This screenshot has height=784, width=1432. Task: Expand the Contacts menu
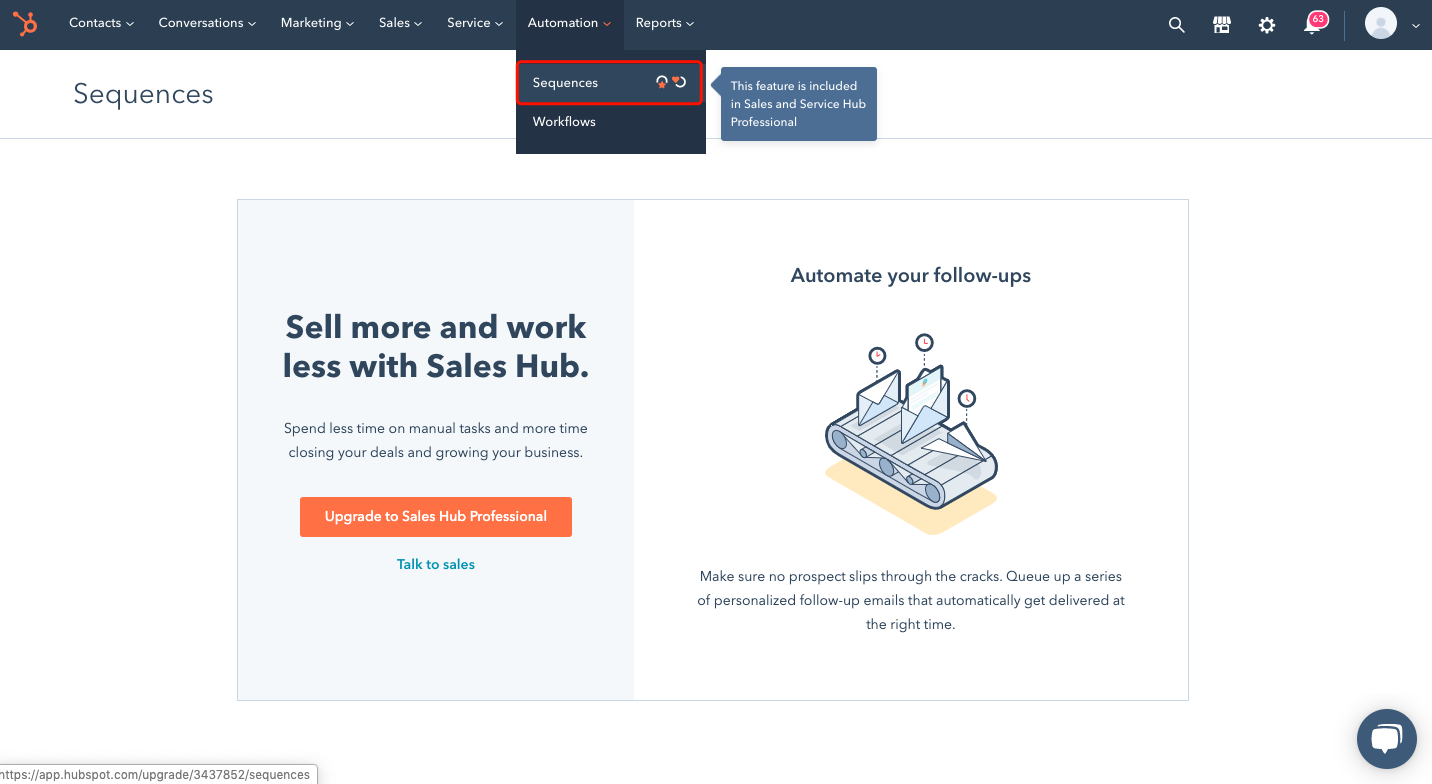coord(101,23)
